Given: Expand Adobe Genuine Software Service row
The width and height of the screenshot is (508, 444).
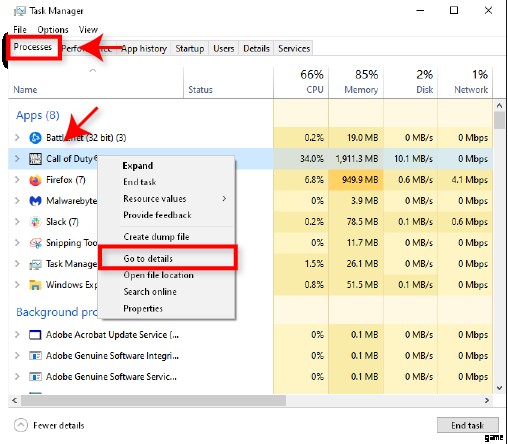Looking at the screenshot, I should pyautogui.click(x=17, y=376).
